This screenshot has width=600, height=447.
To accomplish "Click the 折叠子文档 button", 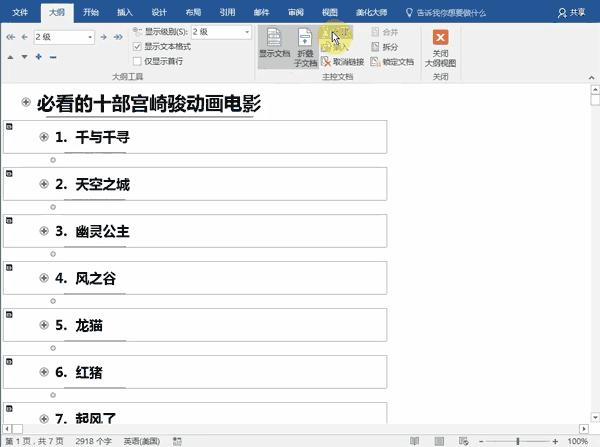I will pos(305,47).
